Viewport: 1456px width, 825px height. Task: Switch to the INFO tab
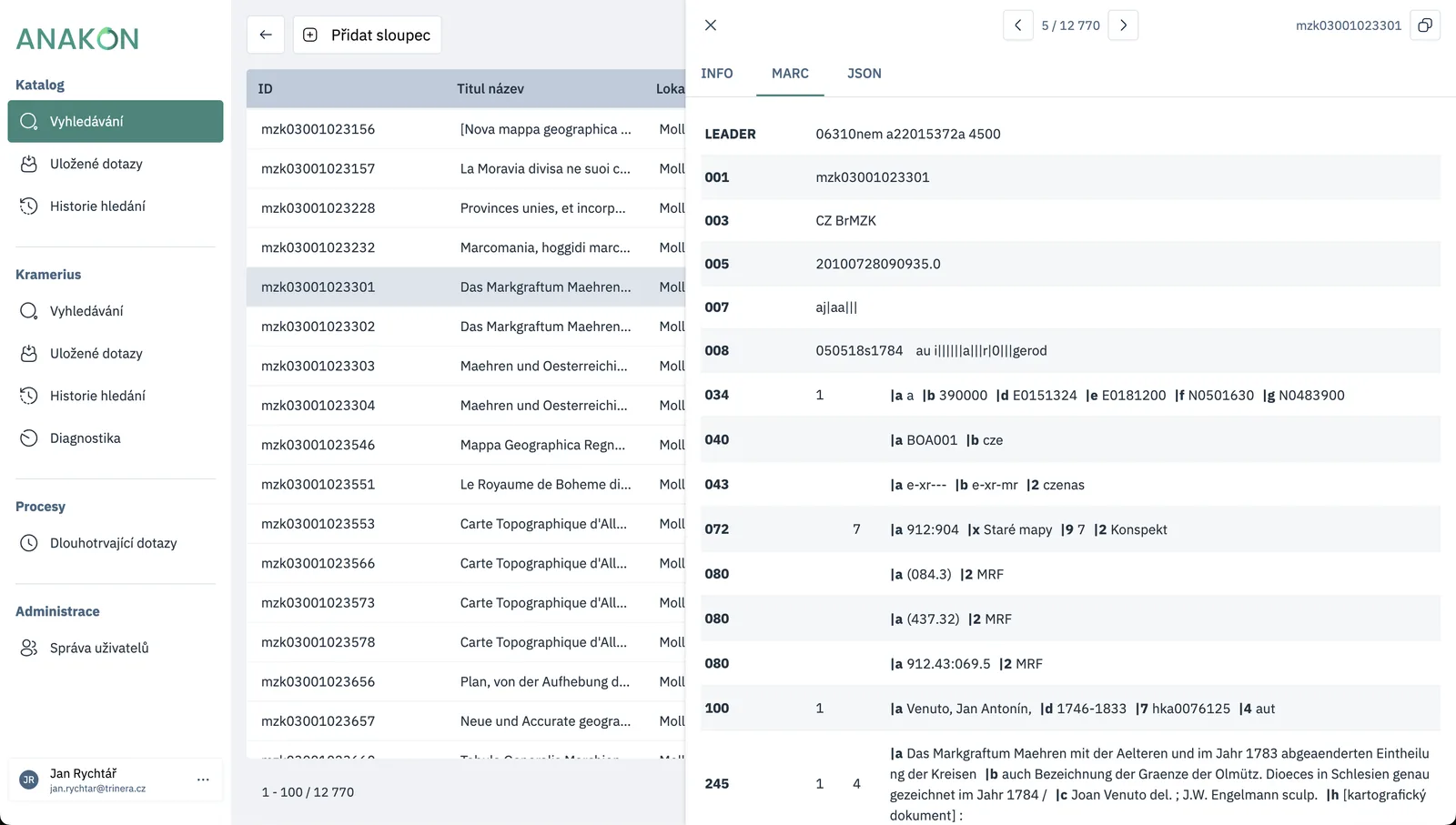[717, 74]
